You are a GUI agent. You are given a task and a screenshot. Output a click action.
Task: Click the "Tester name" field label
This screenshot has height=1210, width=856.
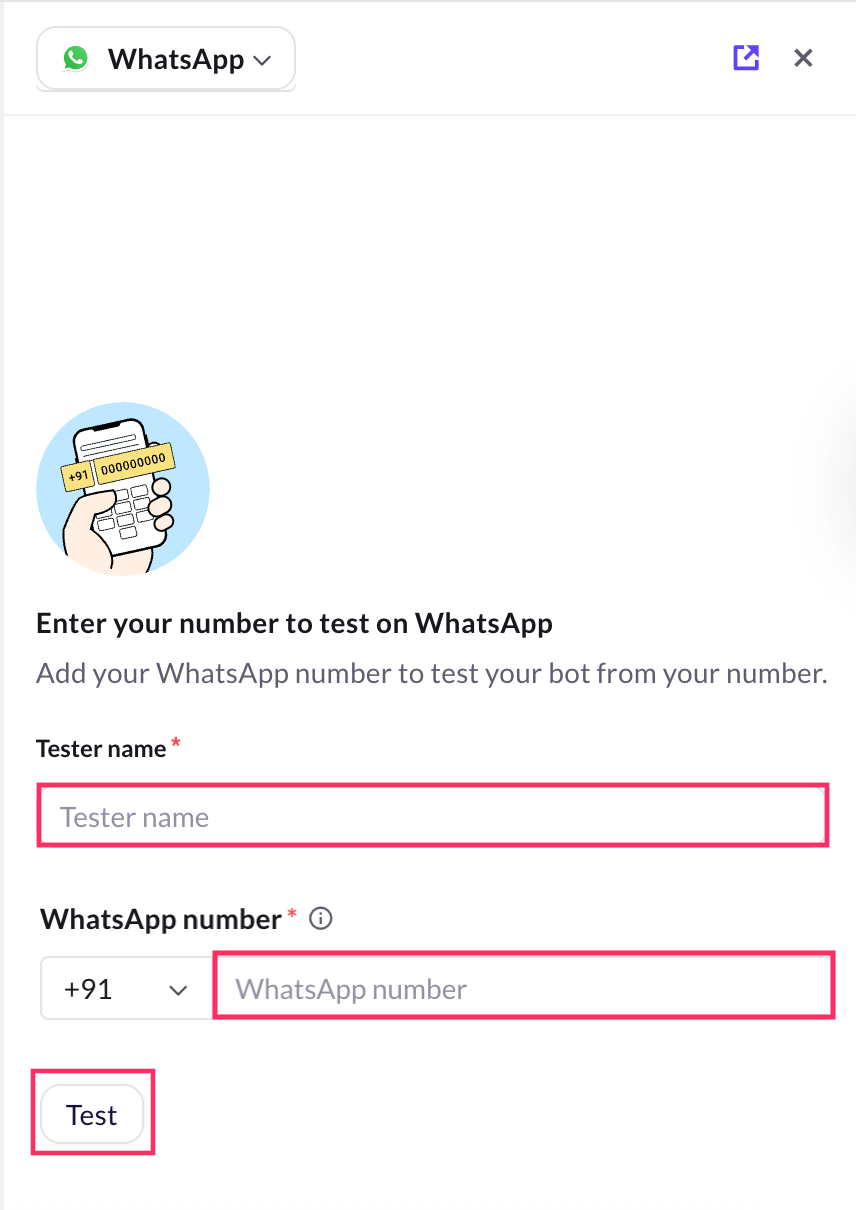101,748
